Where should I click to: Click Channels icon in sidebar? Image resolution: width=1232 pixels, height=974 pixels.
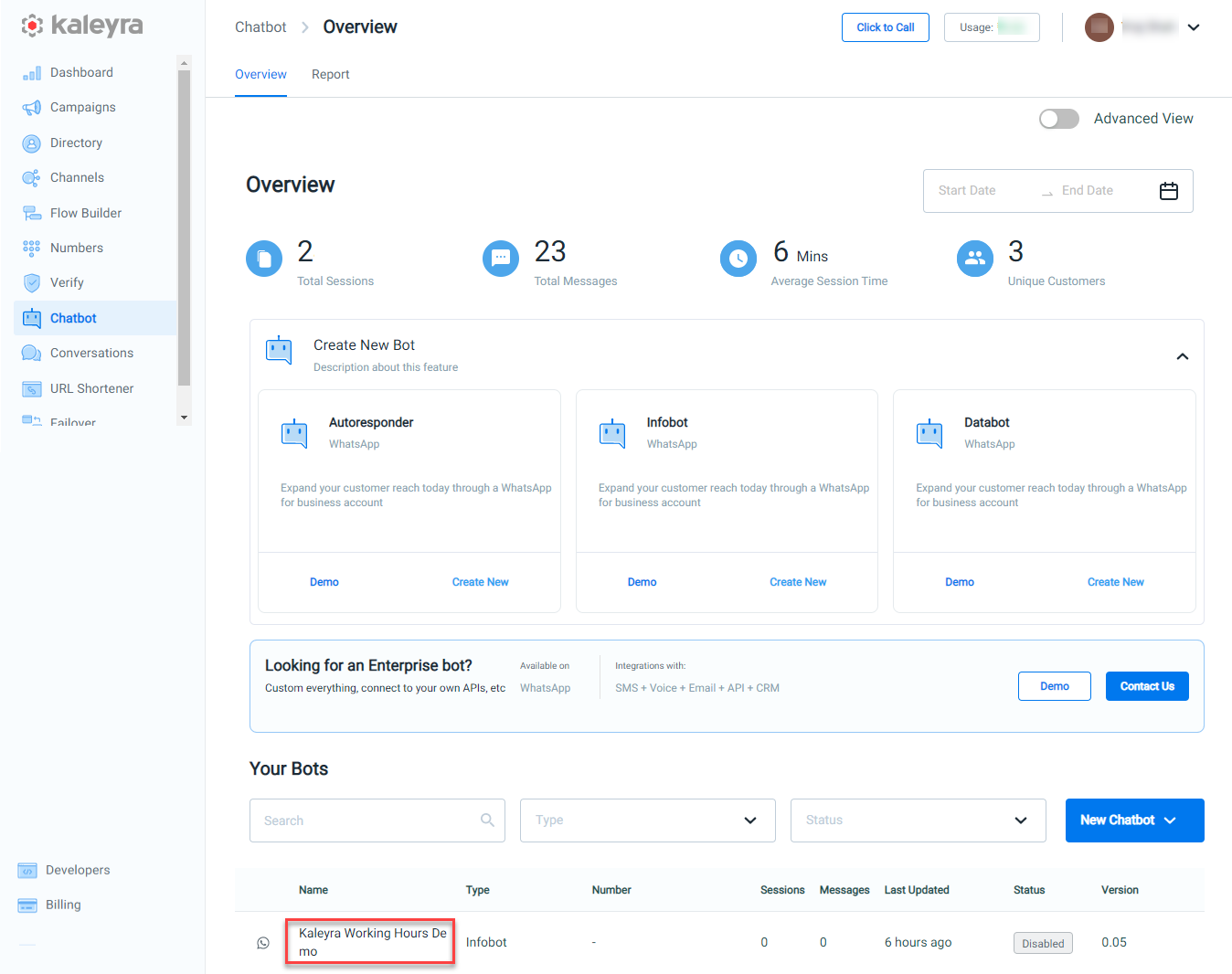pyautogui.click(x=32, y=178)
